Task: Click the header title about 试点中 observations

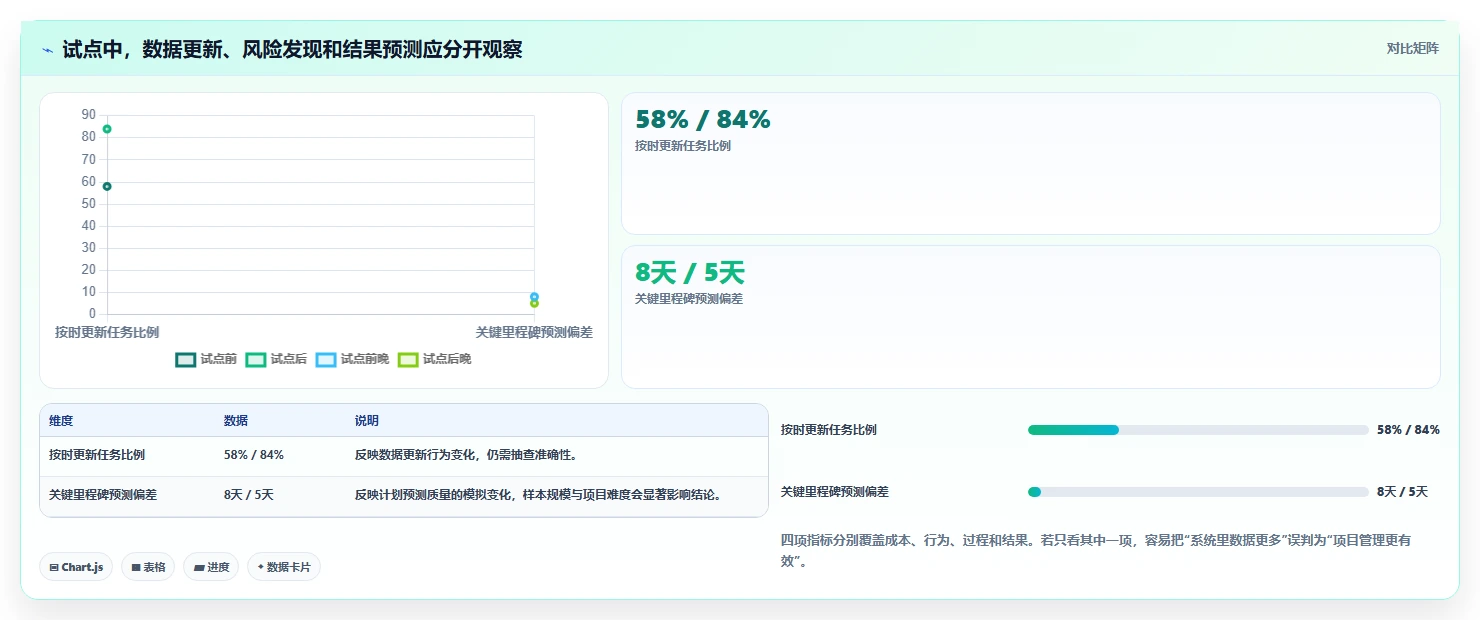Action: (x=292, y=49)
